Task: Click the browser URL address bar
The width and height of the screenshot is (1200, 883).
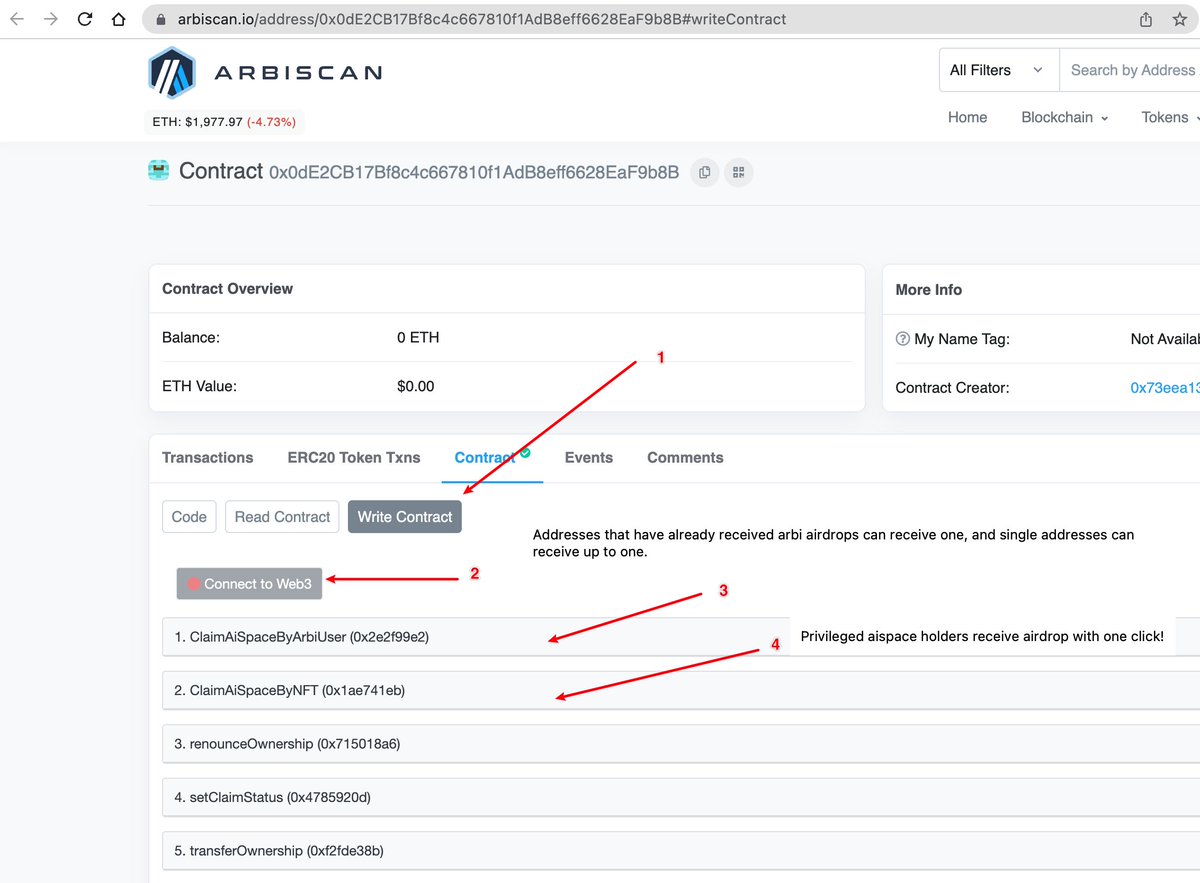Action: 640,19
